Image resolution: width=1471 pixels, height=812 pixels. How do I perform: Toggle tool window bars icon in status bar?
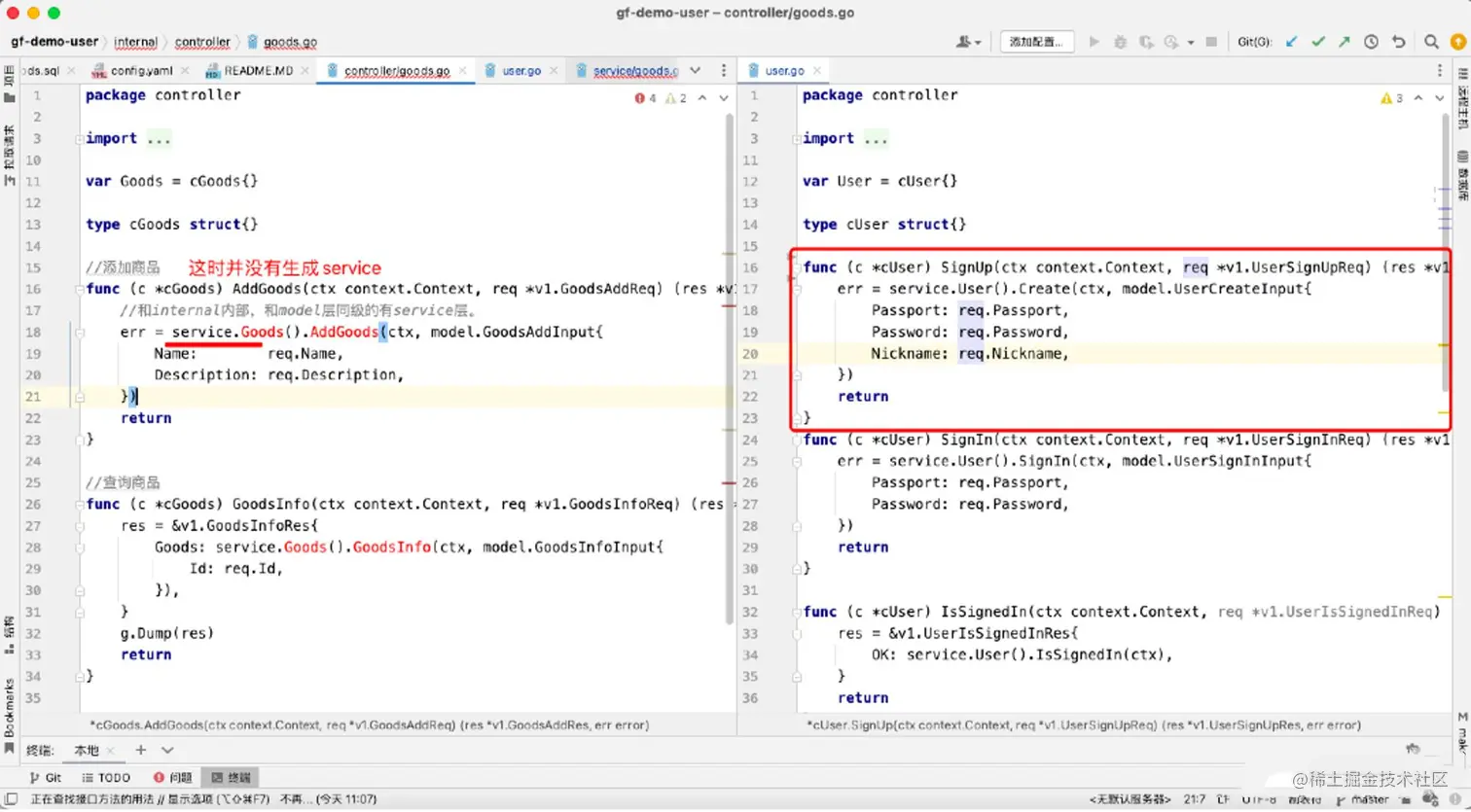click(11, 798)
